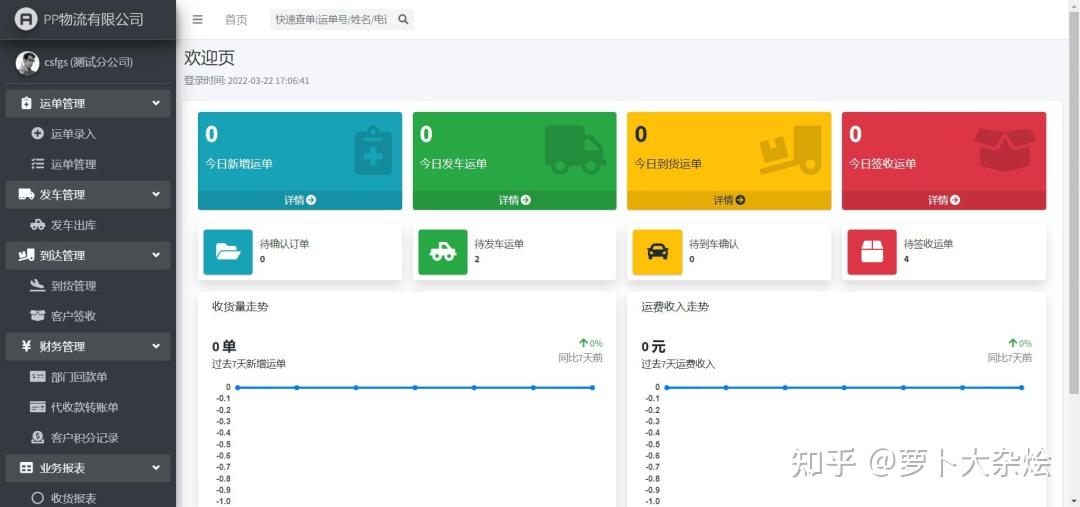The height and width of the screenshot is (507, 1080).
Task: Click the 代收款转账单 card icon
Action: [x=37, y=406]
